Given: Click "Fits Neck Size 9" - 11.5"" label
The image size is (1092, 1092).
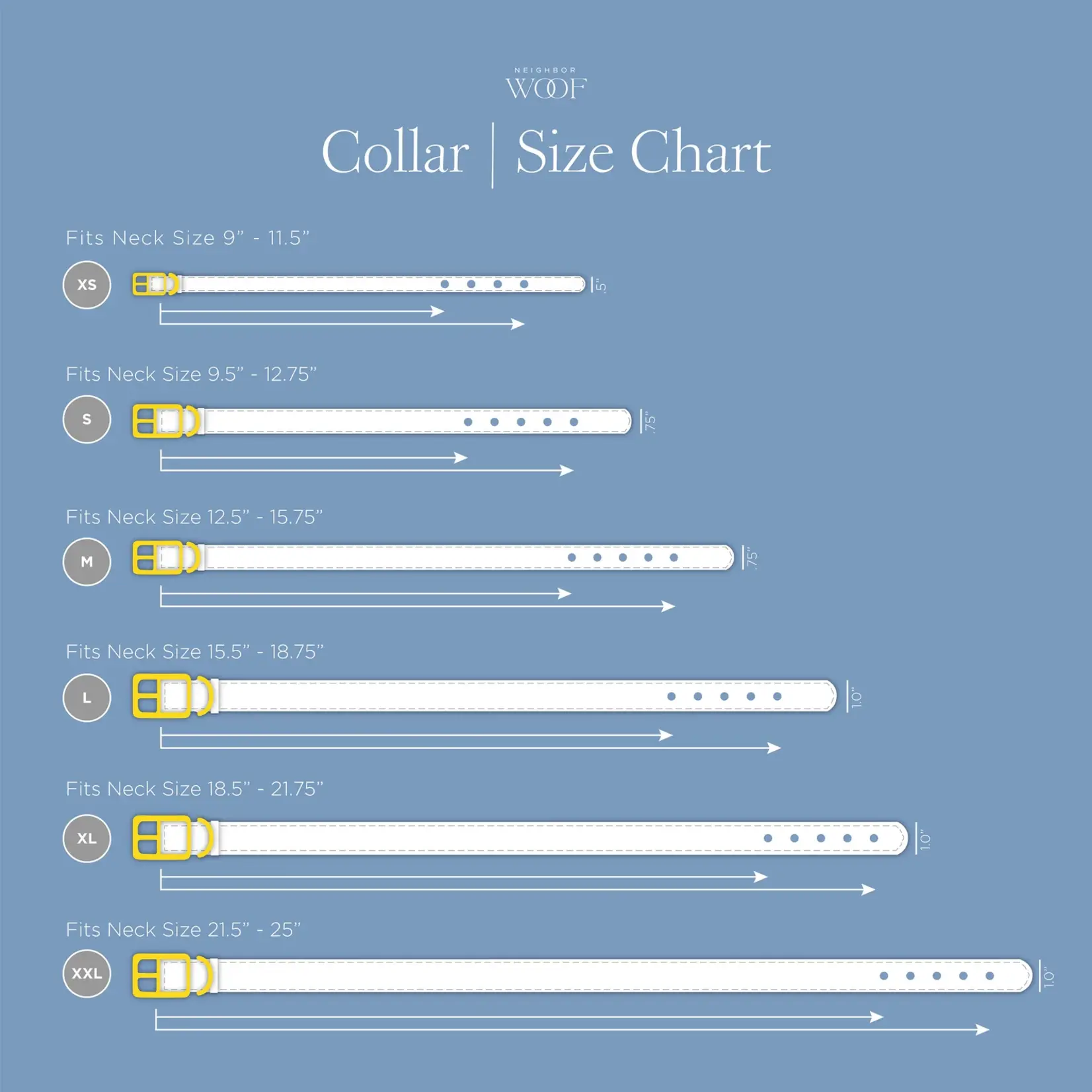Looking at the screenshot, I should (x=188, y=238).
